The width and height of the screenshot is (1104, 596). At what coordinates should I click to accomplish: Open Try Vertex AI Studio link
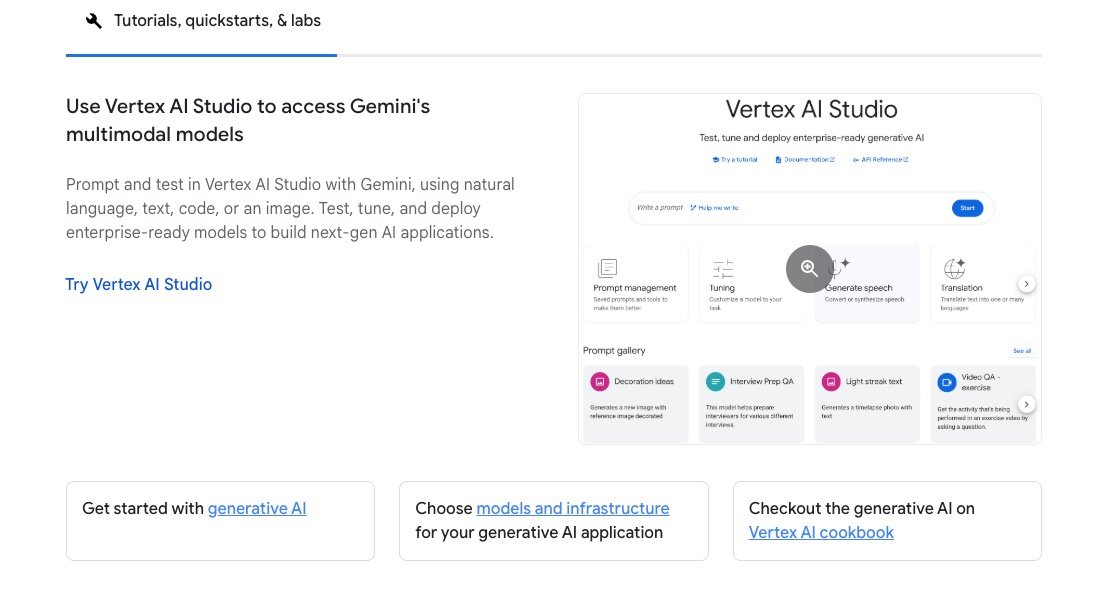pyautogui.click(x=139, y=284)
